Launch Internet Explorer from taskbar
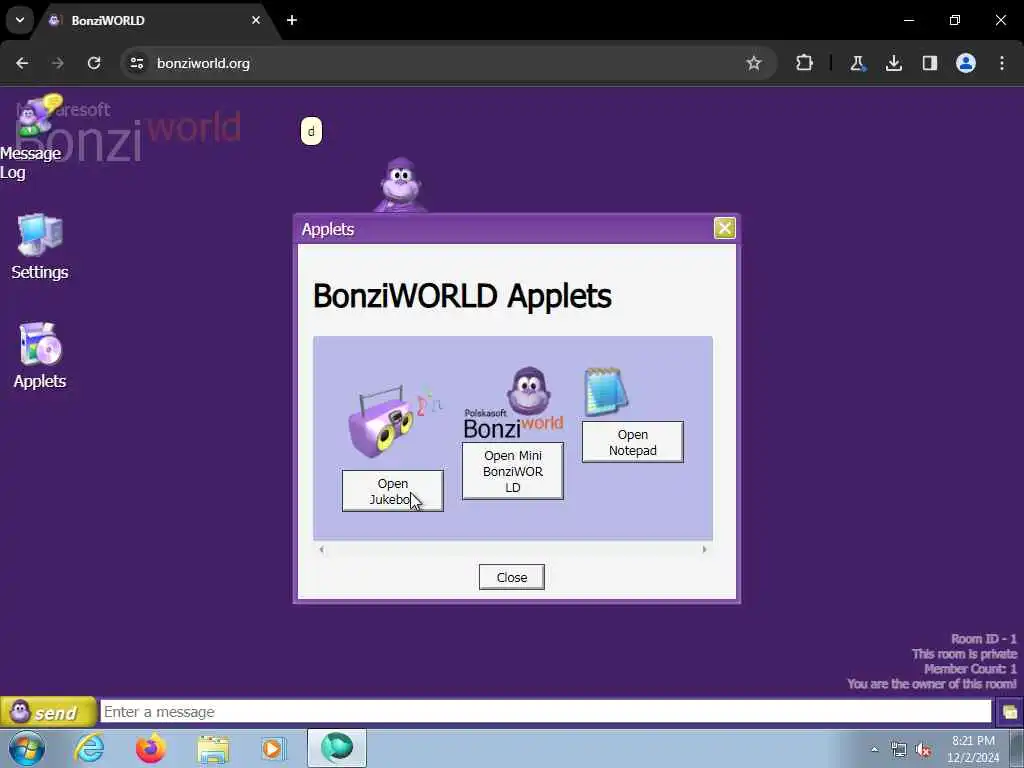Viewport: 1024px width, 768px height. [x=89, y=748]
